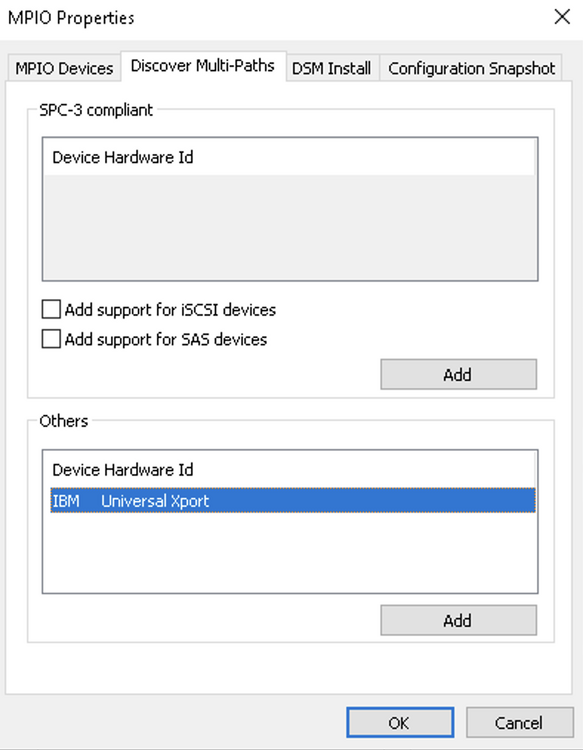Go to the Configuration Snapshot tab
The width and height of the screenshot is (583, 750).
pos(471,68)
